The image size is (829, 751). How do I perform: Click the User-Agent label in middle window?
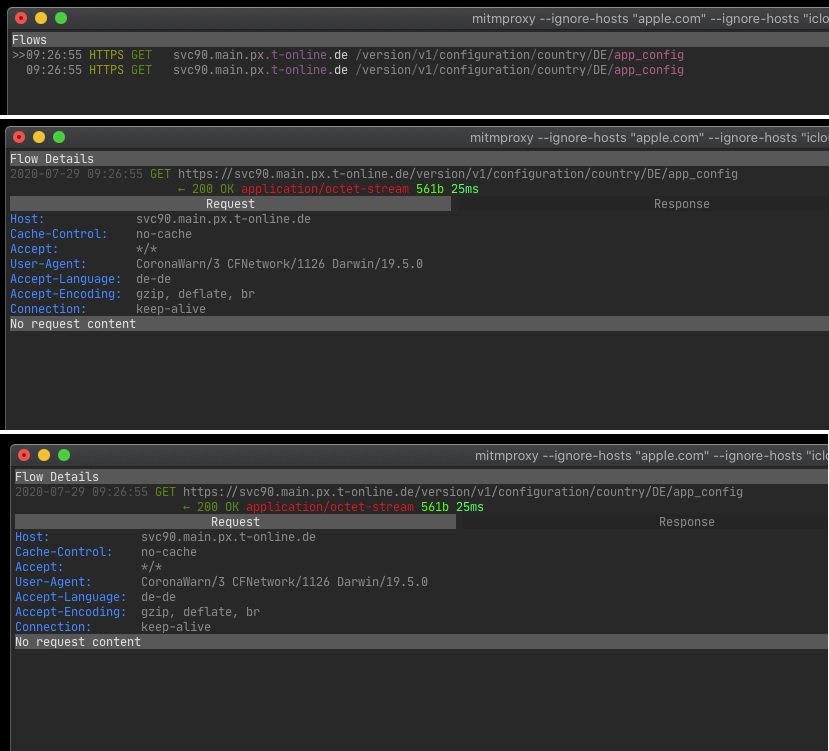[x=48, y=264]
